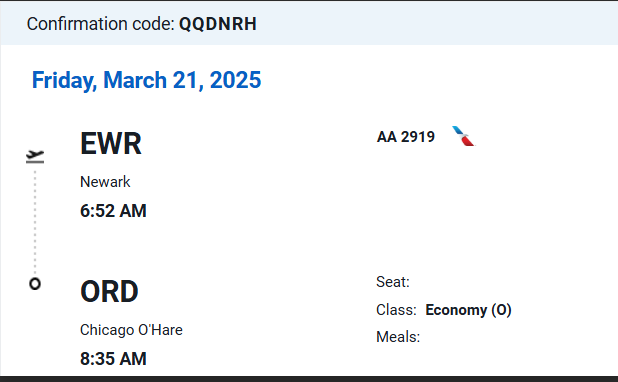
Task: Click the ORD airport code
Action: (x=109, y=292)
